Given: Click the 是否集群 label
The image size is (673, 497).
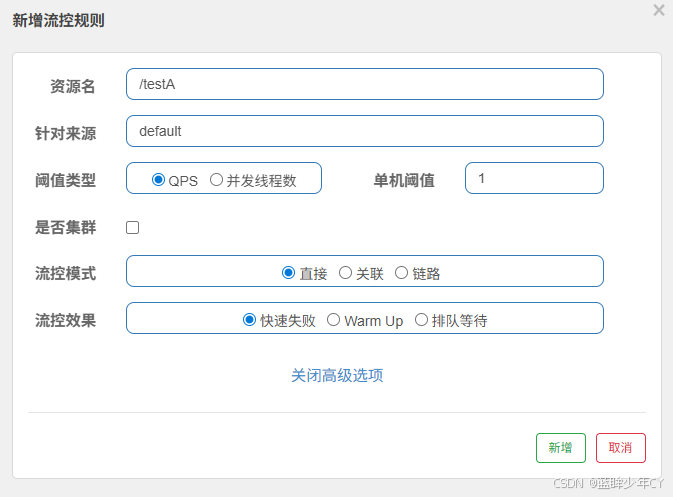Looking at the screenshot, I should 65,227.
